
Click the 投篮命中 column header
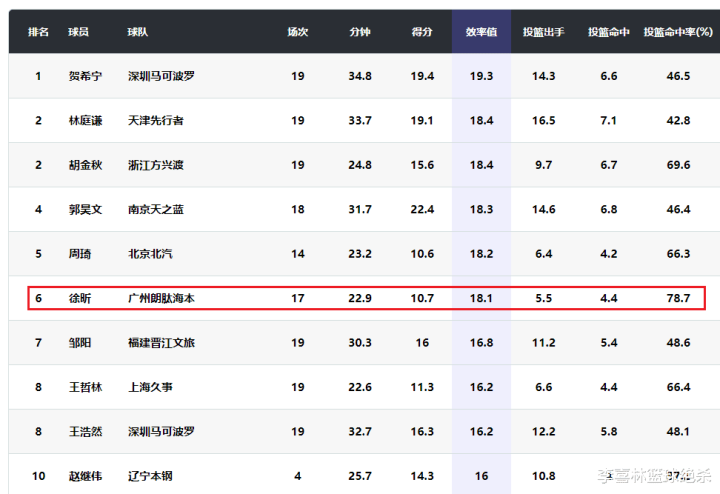point(608,32)
